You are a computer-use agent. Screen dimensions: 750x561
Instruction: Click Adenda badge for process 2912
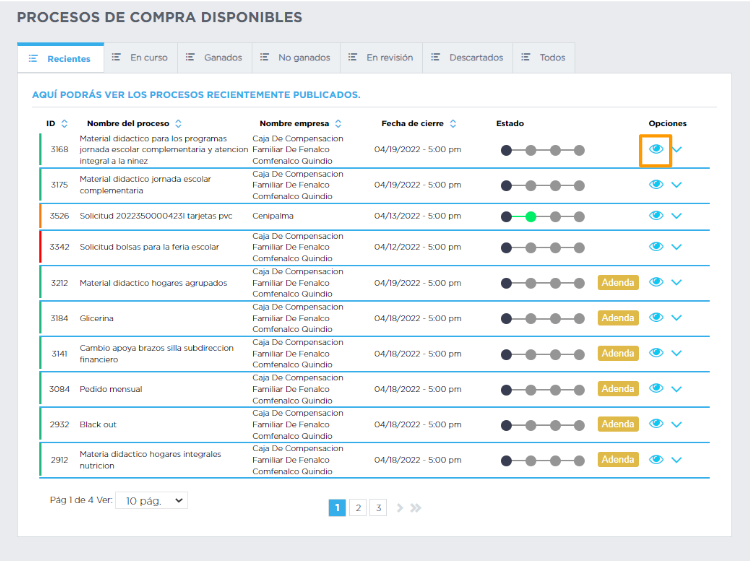click(x=618, y=460)
